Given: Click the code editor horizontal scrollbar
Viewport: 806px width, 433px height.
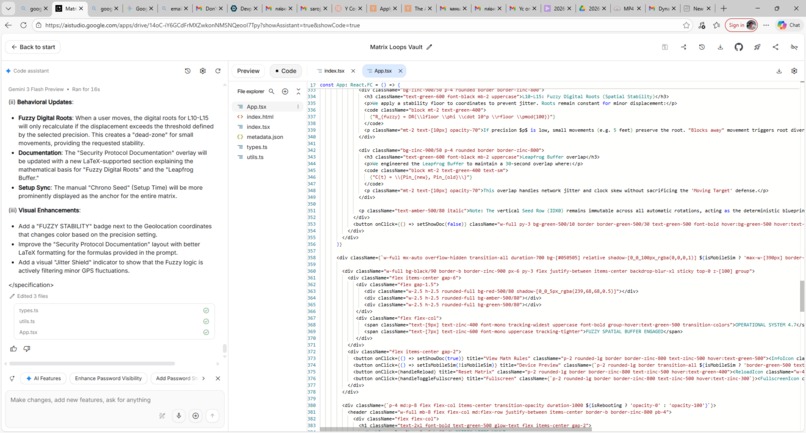Looking at the screenshot, I should [x=455, y=429].
